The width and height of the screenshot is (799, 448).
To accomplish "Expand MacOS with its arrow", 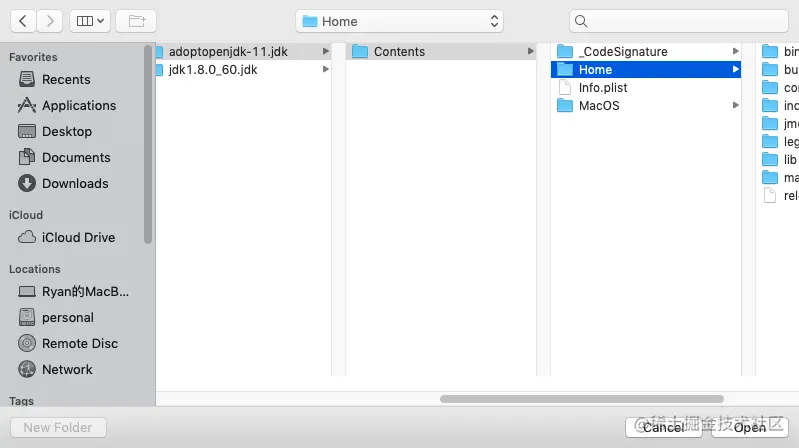I will (x=735, y=106).
